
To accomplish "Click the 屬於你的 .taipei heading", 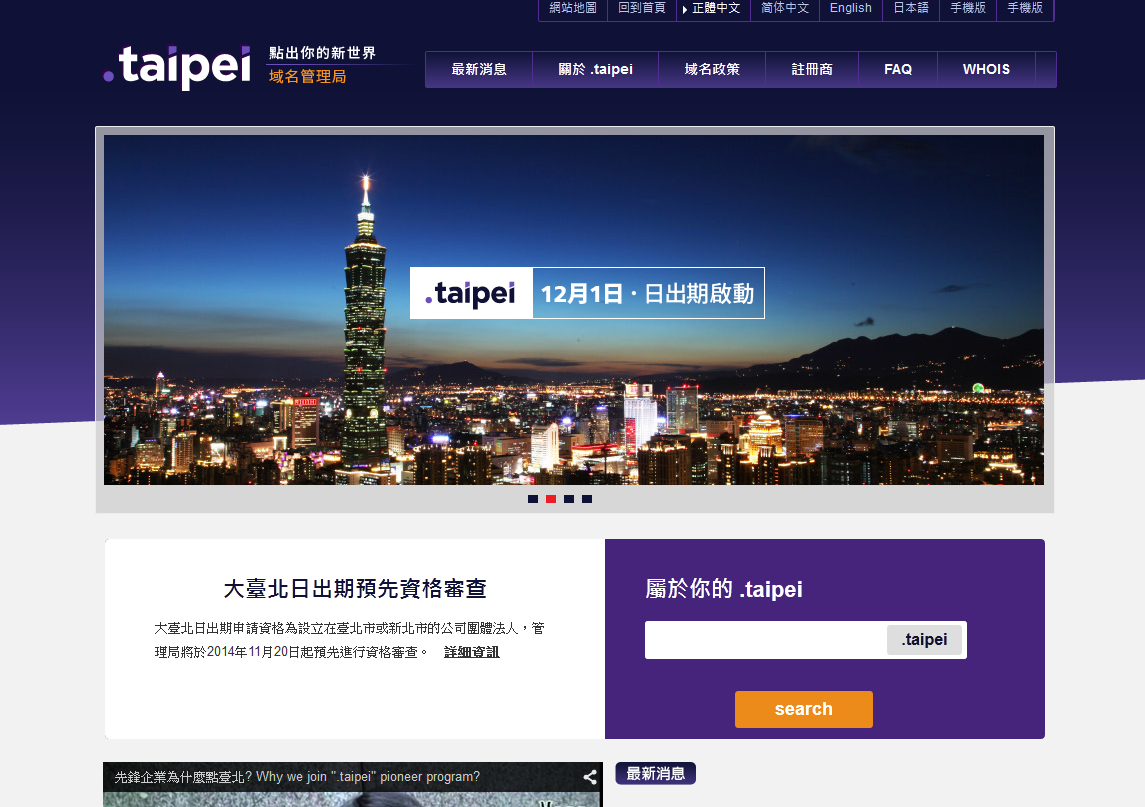I will tap(724, 589).
